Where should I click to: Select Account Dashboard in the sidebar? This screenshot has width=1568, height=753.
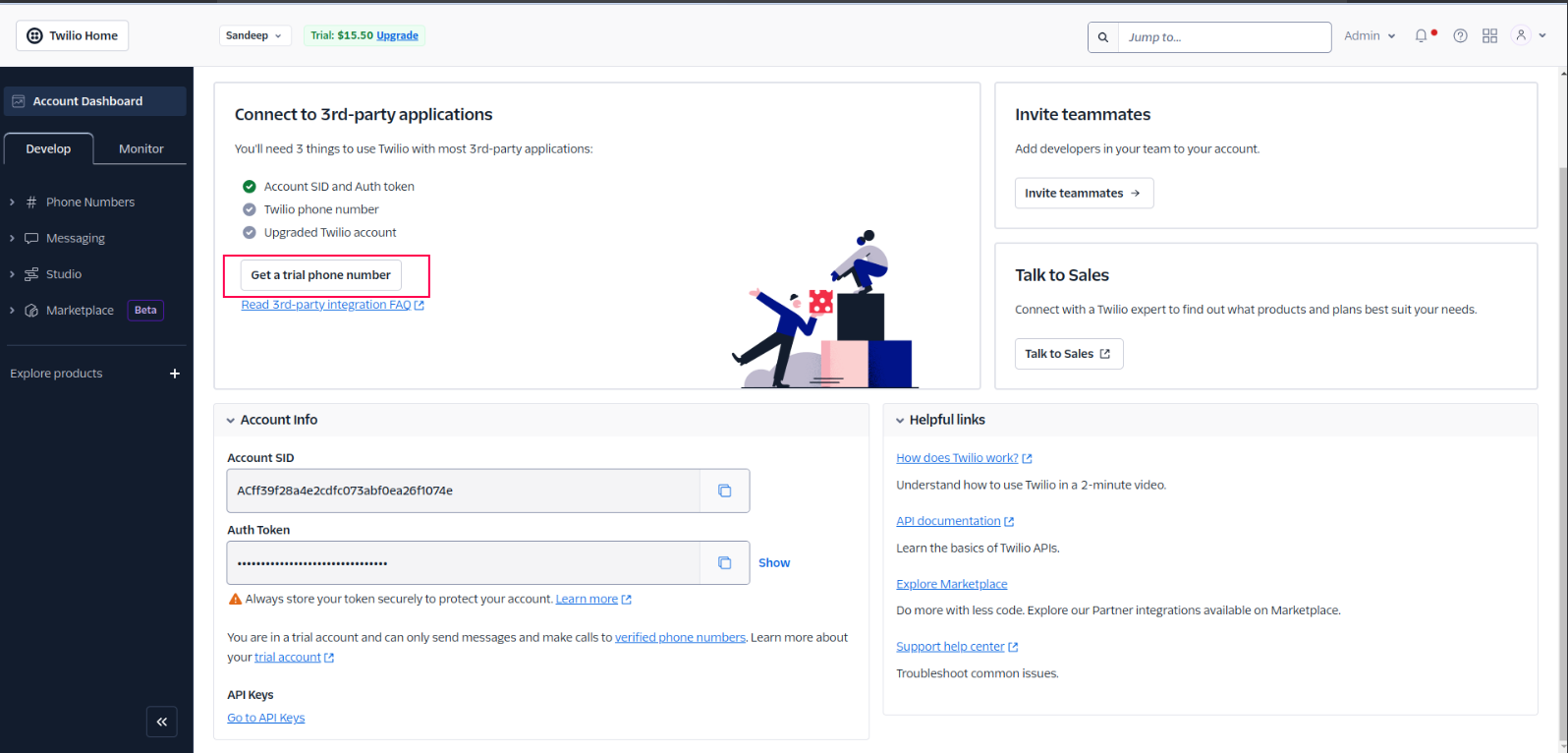[x=94, y=101]
